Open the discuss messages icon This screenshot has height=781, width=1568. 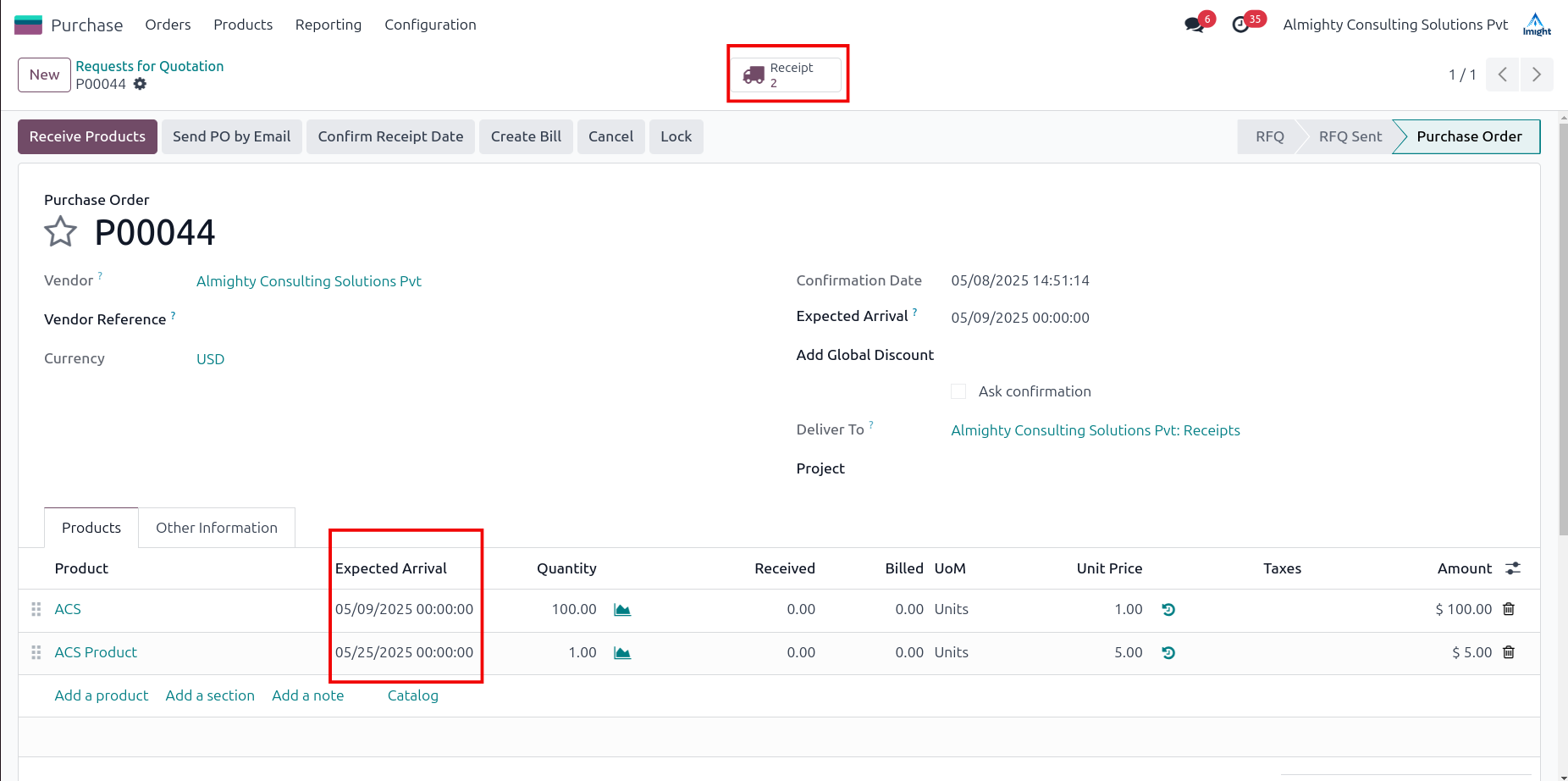pos(1195,25)
